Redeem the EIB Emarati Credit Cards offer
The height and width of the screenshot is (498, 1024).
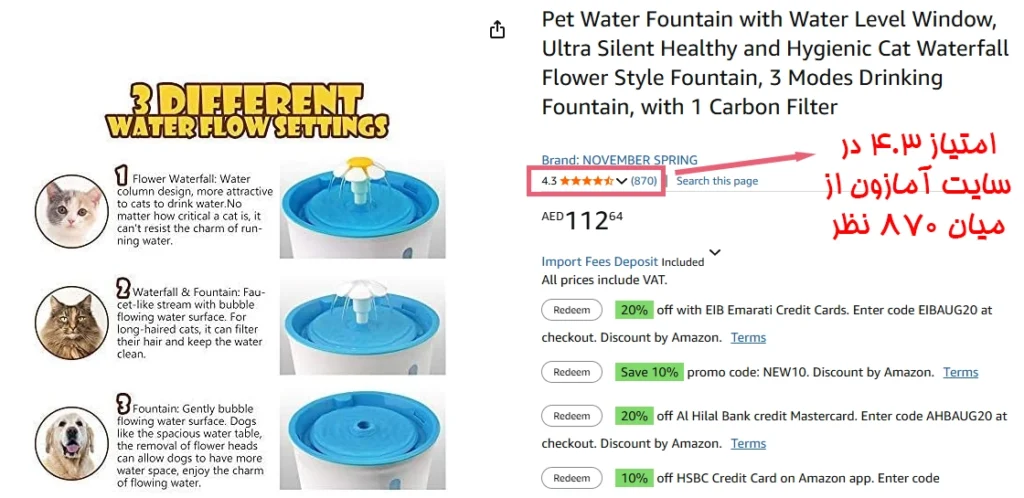click(572, 310)
